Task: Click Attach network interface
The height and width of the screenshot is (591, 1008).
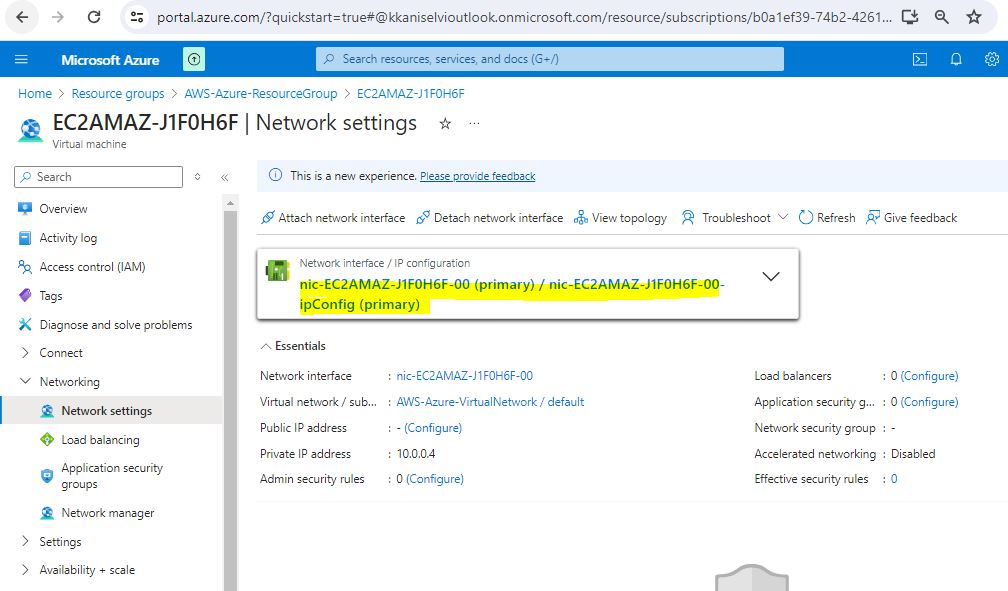Action: tap(333, 218)
